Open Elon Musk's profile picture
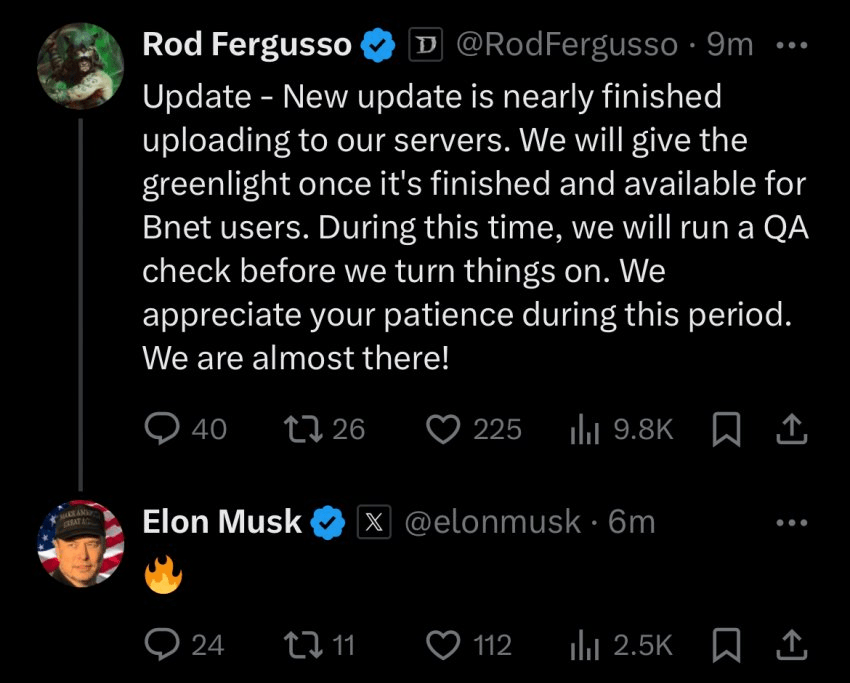The width and height of the screenshot is (850, 683). tap(80, 543)
